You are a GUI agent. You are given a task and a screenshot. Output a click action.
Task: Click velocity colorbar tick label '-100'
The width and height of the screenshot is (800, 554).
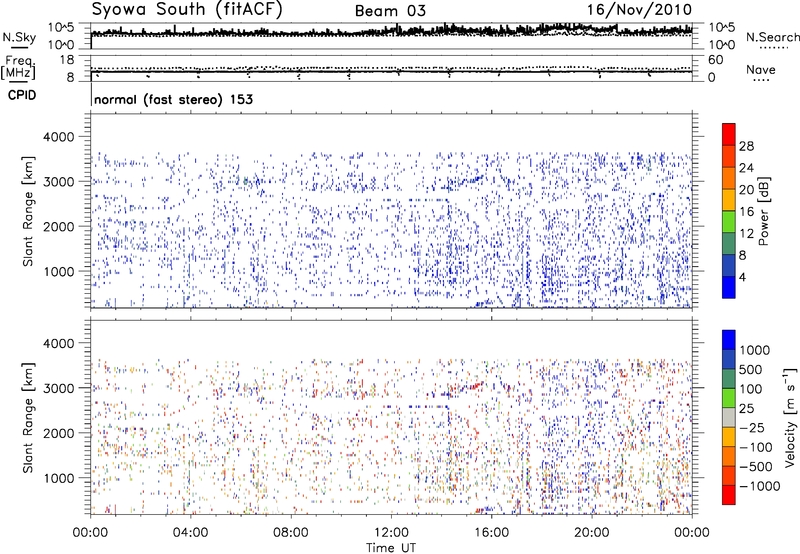(x=756, y=447)
